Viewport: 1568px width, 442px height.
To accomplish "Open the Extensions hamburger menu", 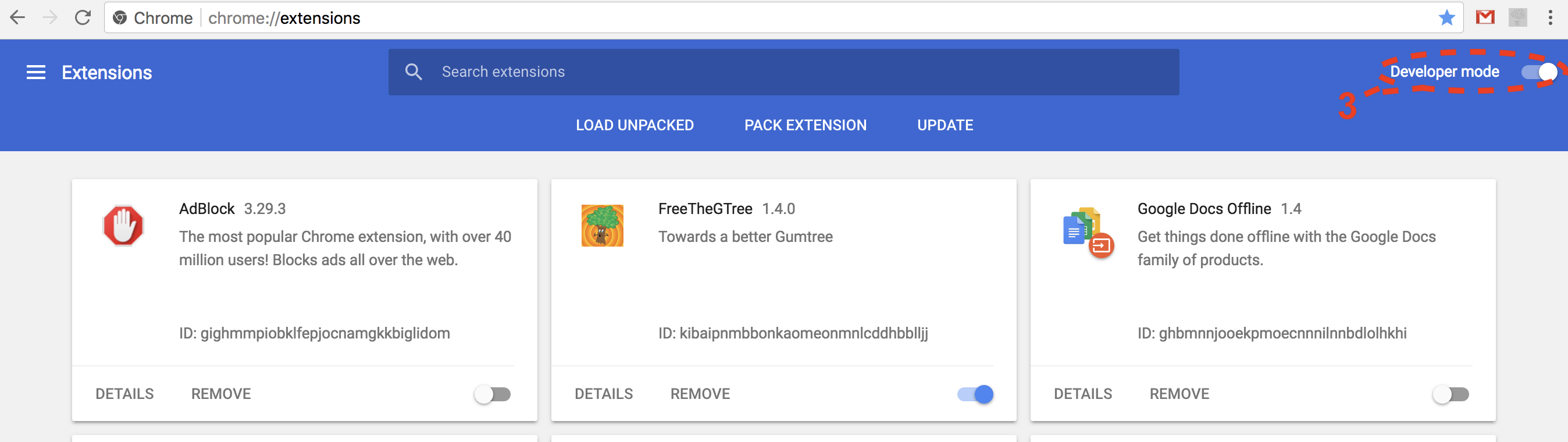I will click(36, 73).
